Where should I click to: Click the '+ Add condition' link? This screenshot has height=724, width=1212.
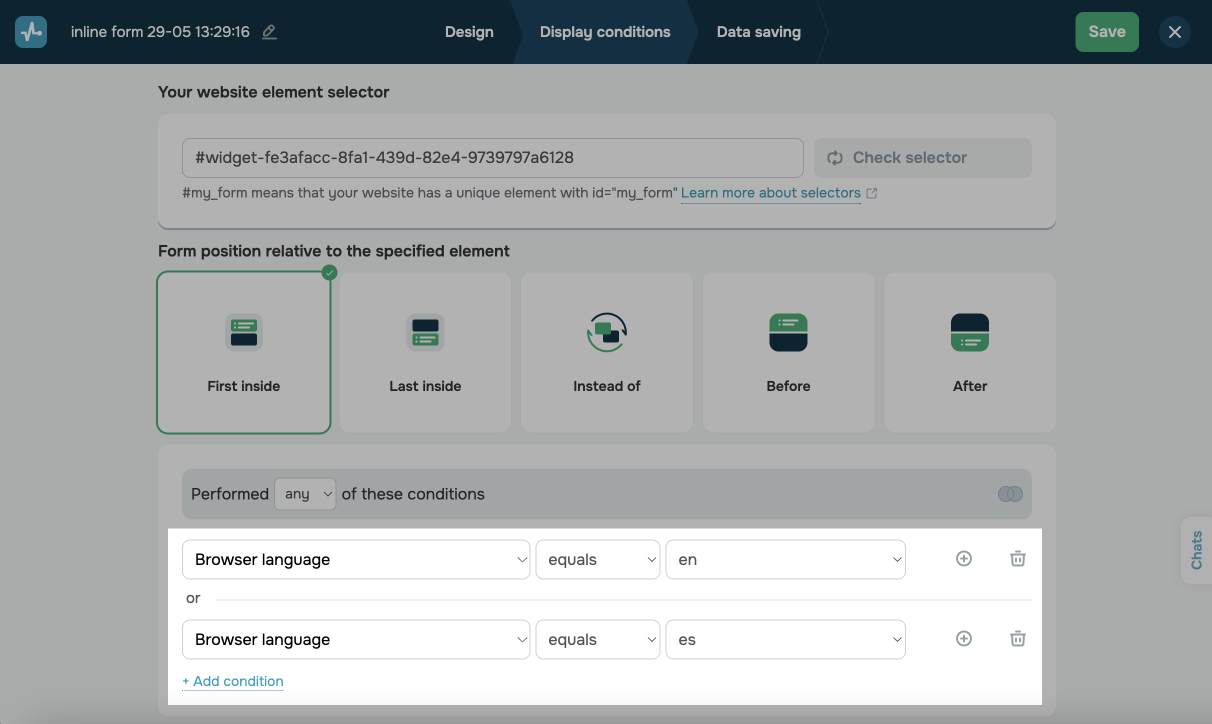pos(233,681)
